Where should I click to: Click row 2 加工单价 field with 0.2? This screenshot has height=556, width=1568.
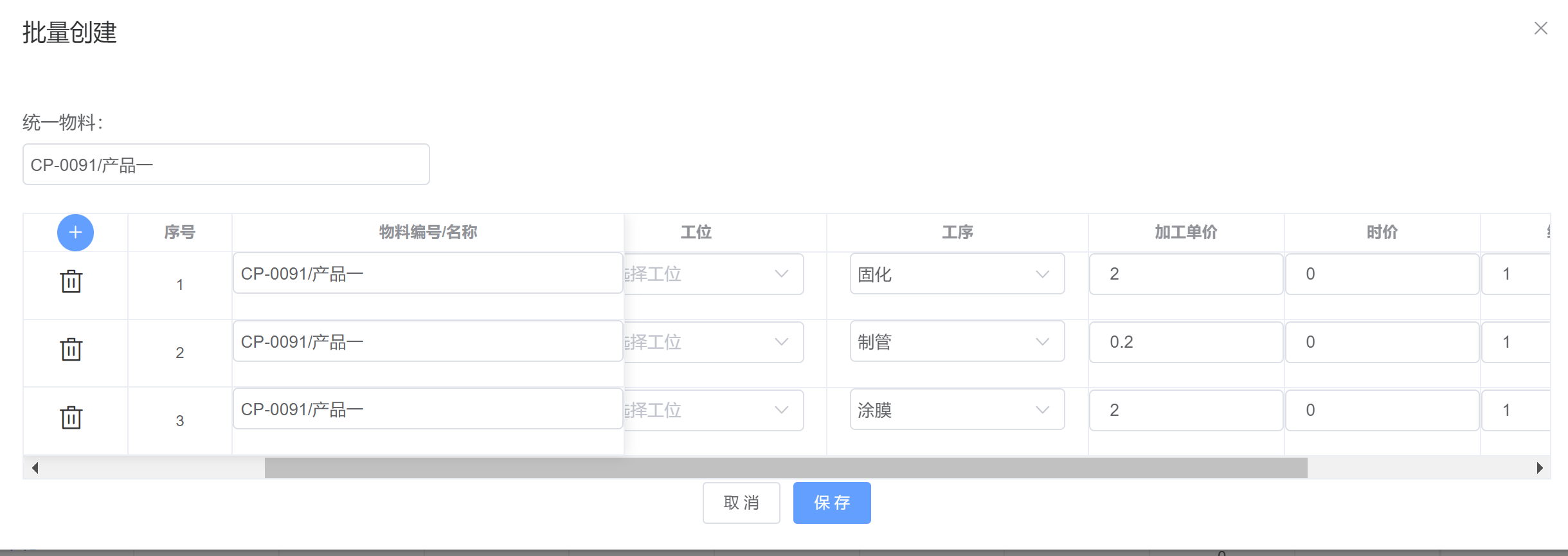pyautogui.click(x=1186, y=342)
